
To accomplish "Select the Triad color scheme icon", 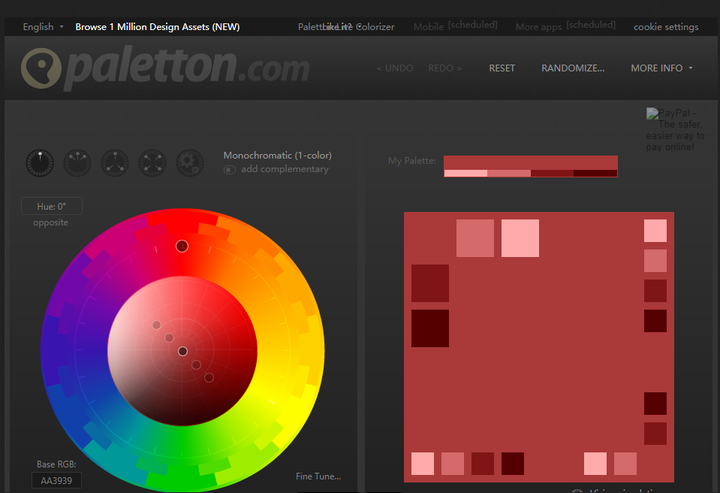I will pos(115,163).
